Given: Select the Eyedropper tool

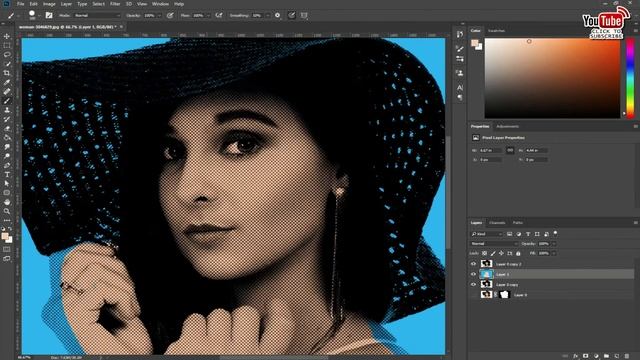Looking at the screenshot, I should [7, 82].
